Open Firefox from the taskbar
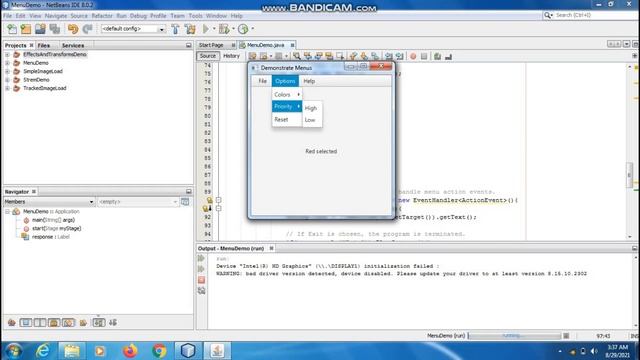The image size is (640, 360). [x=130, y=351]
